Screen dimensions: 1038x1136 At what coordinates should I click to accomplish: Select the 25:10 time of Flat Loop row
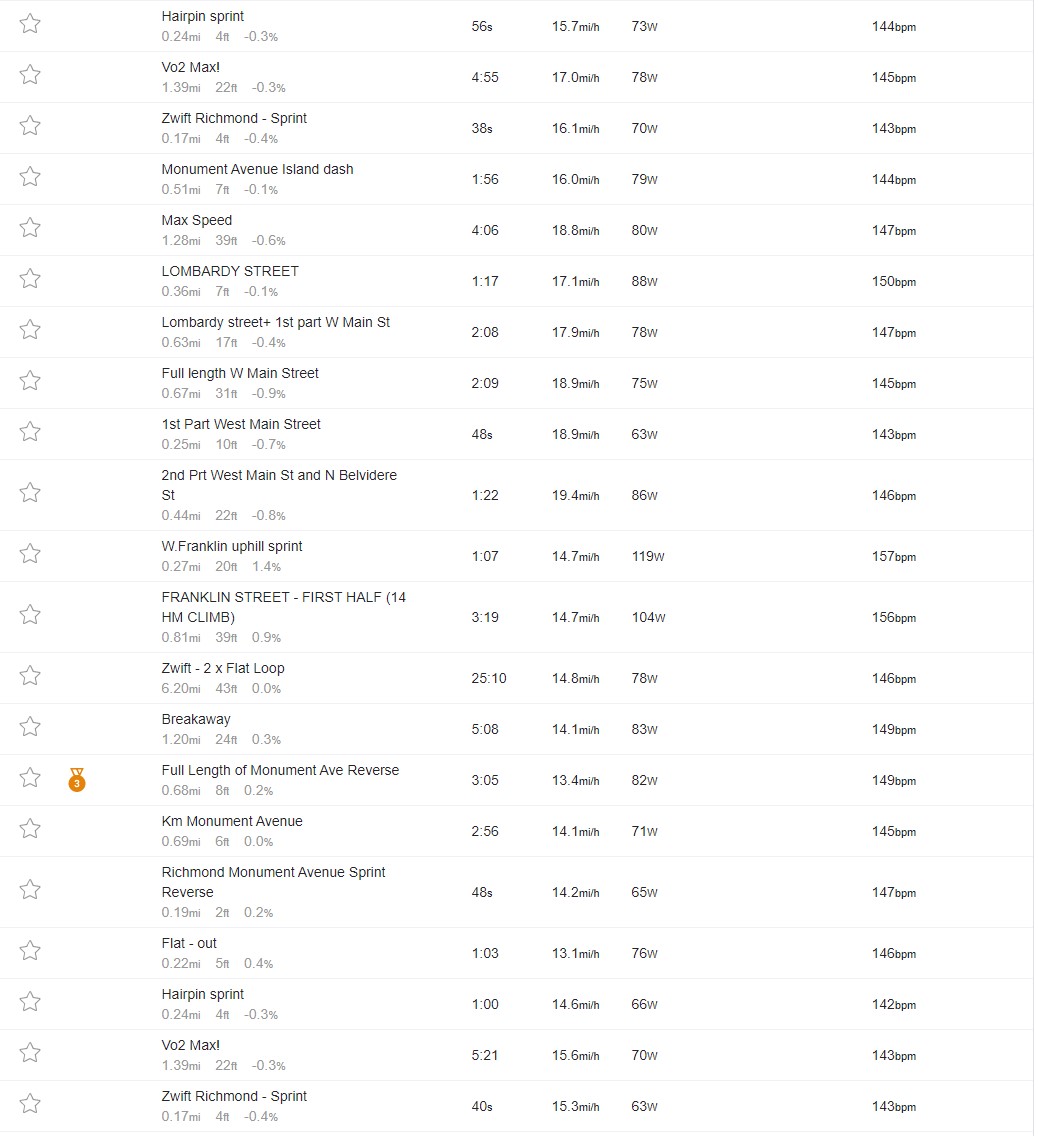pos(489,678)
